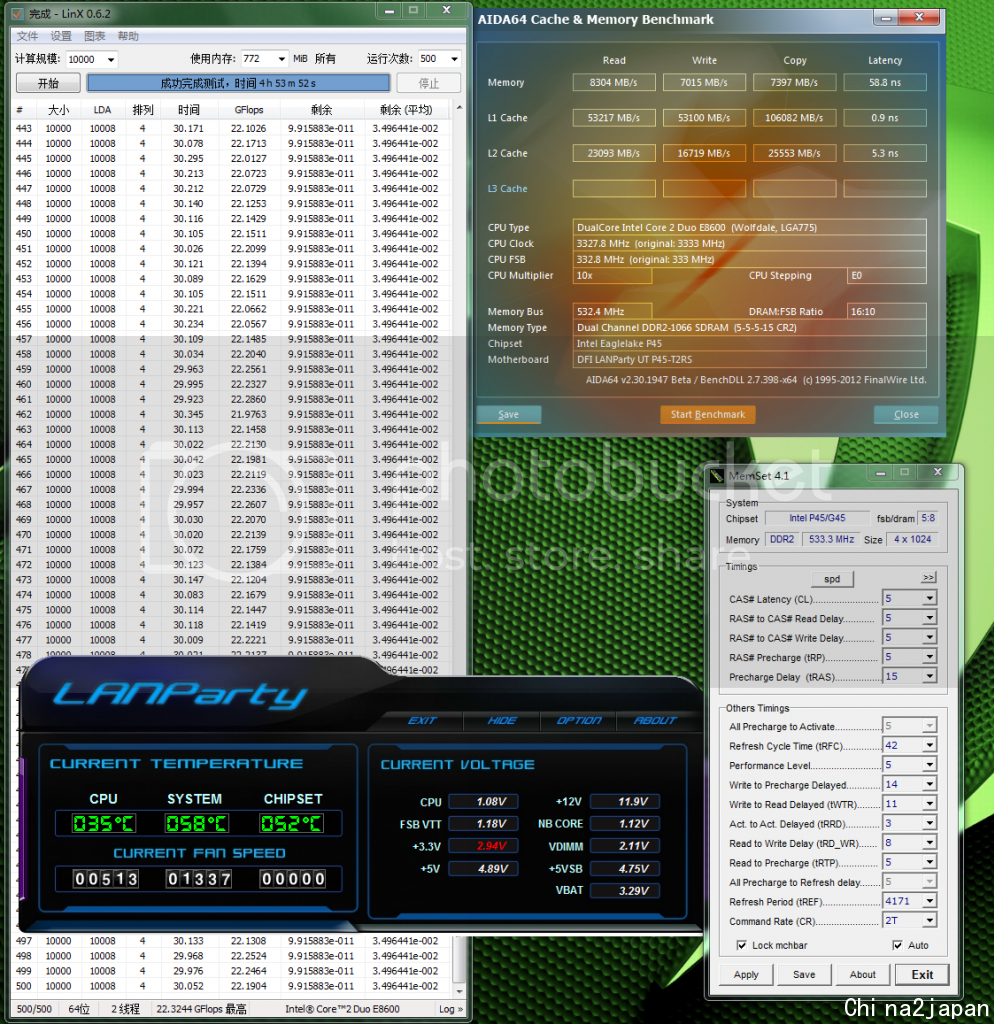Screen dimensions: 994x1024
Task: Open the Write to Read Delayed (tWTR) dropdown
Action: 929,804
